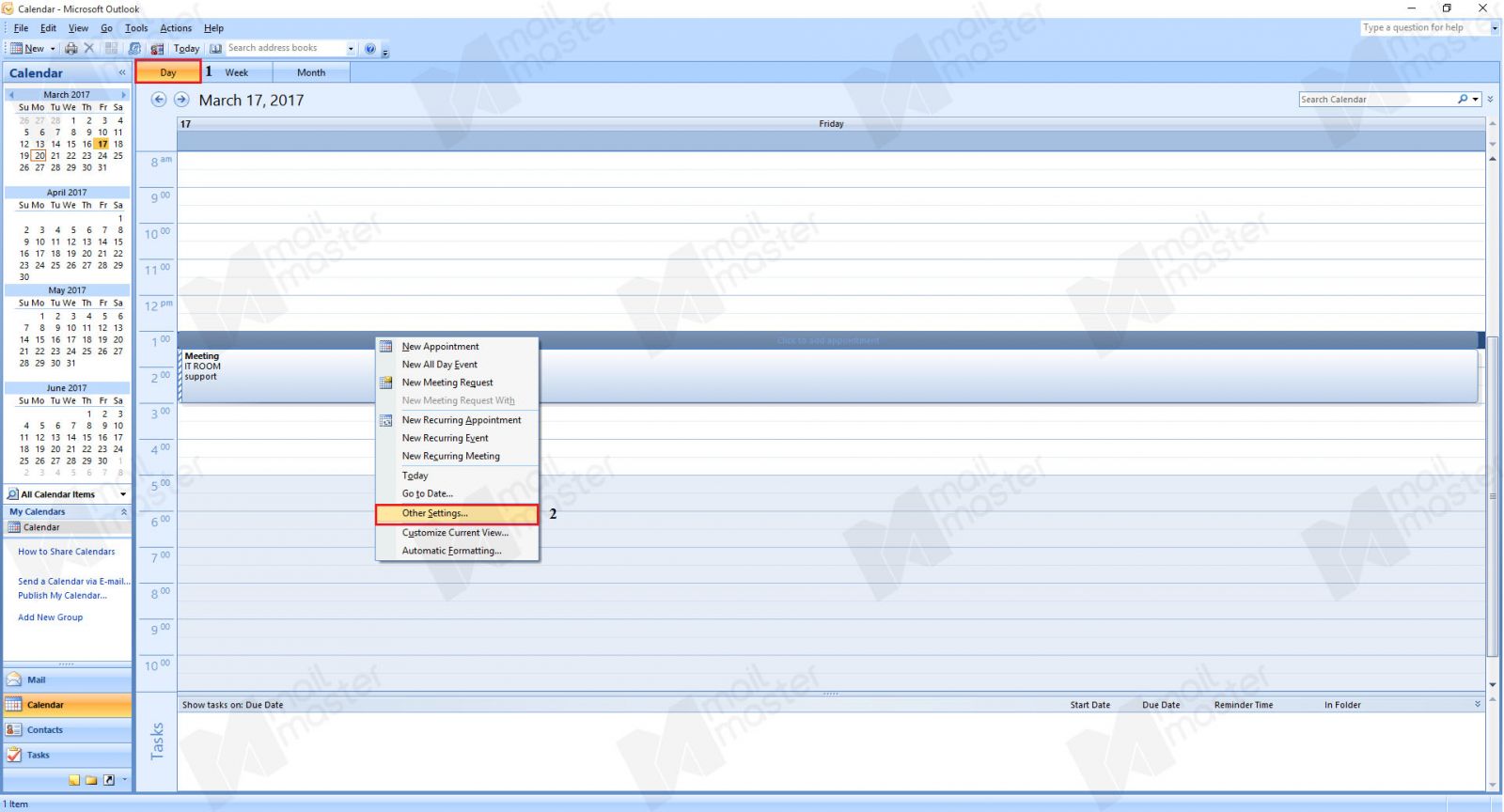Open the Actions menu
The image size is (1504, 812).
[176, 28]
